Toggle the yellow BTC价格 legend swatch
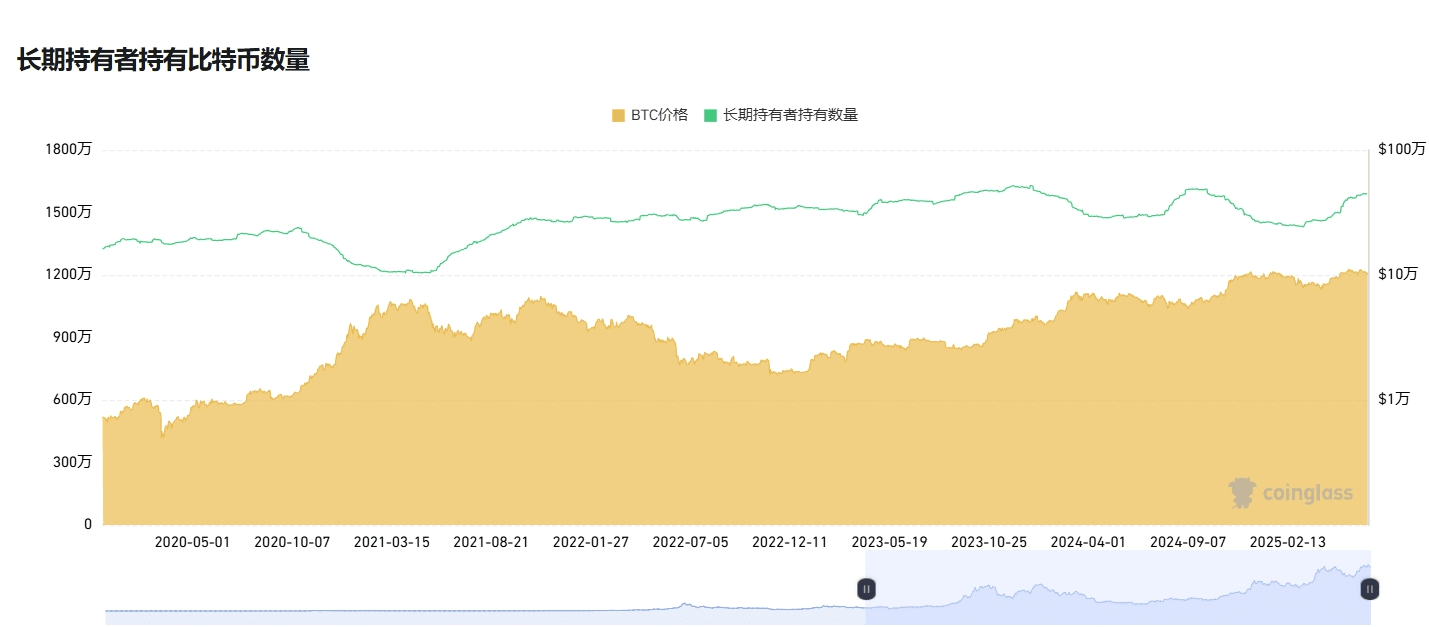The width and height of the screenshot is (1429, 627). [618, 115]
